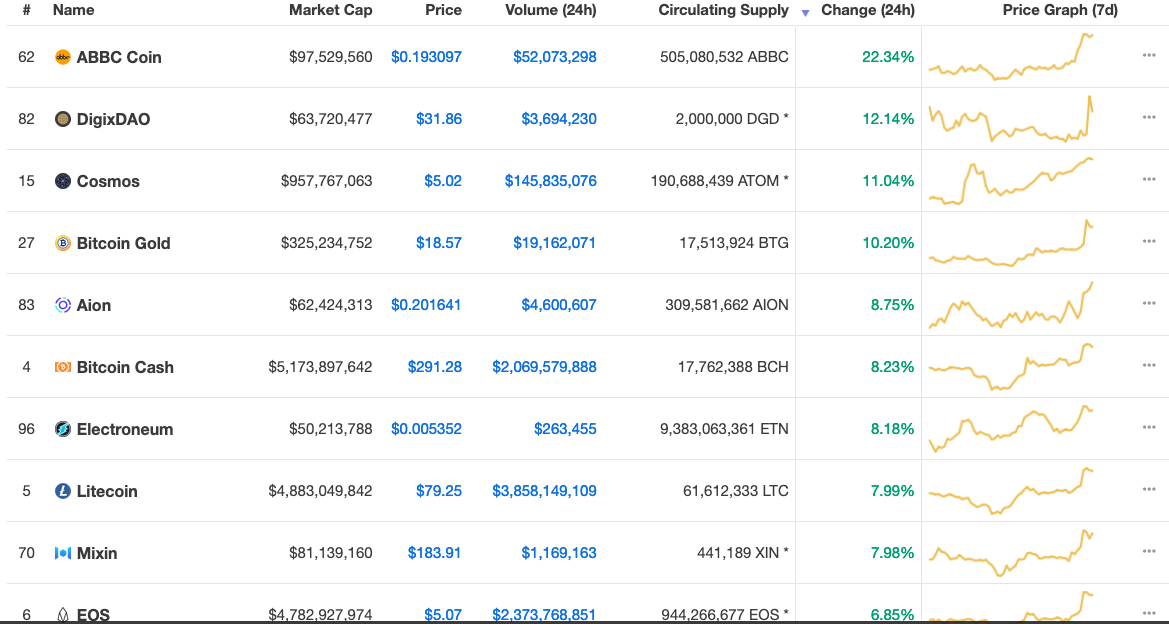1169x624 pixels.
Task: Click ABBC Coin price $0.193097
Action: click(426, 57)
